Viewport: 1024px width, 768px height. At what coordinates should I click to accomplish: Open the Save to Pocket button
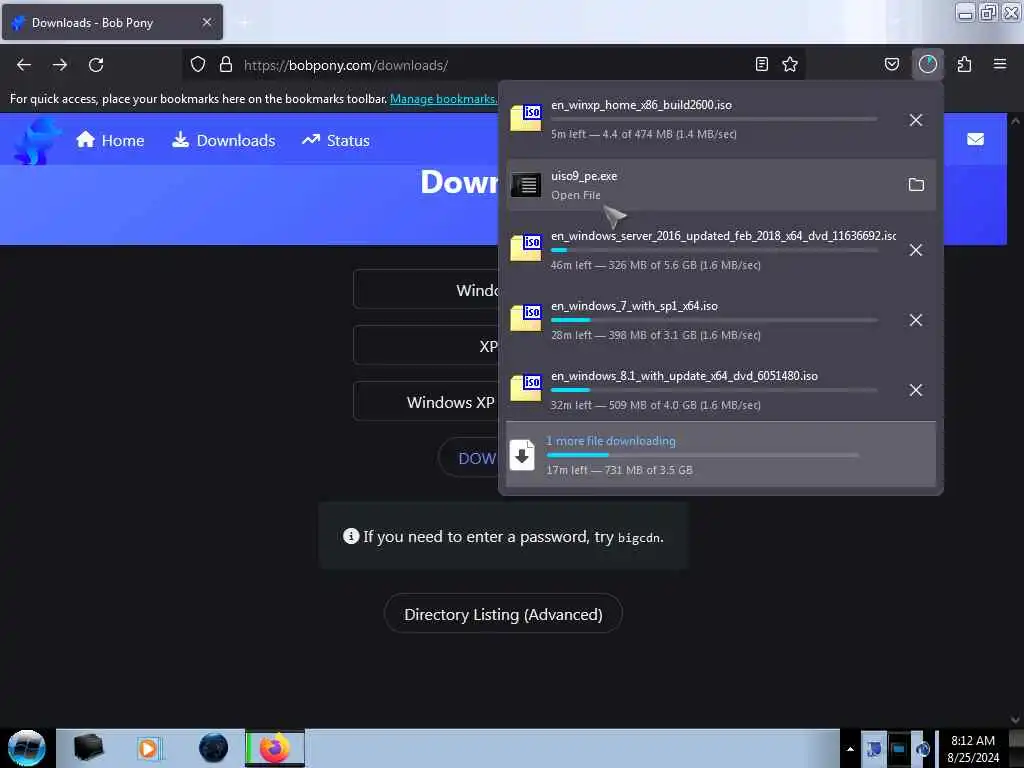tap(892, 64)
